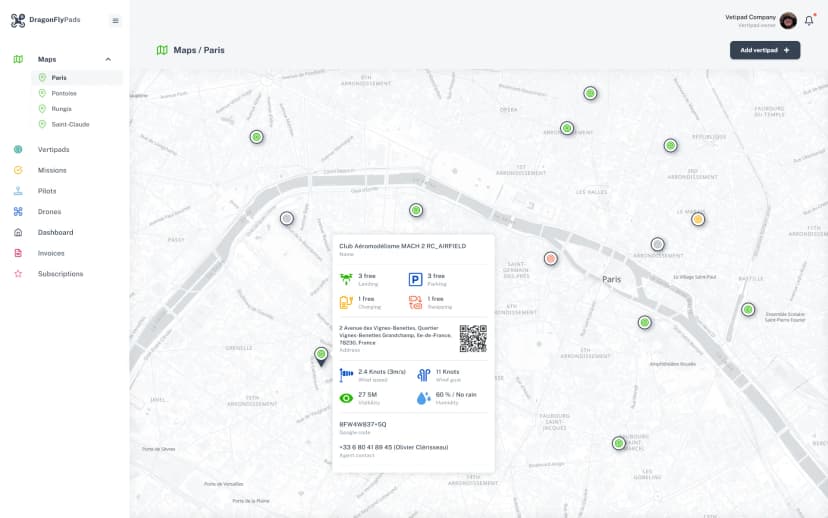Screen dimensions: 828x518
Task: Select the gray marker below the orange marker
Action: (x=657, y=244)
